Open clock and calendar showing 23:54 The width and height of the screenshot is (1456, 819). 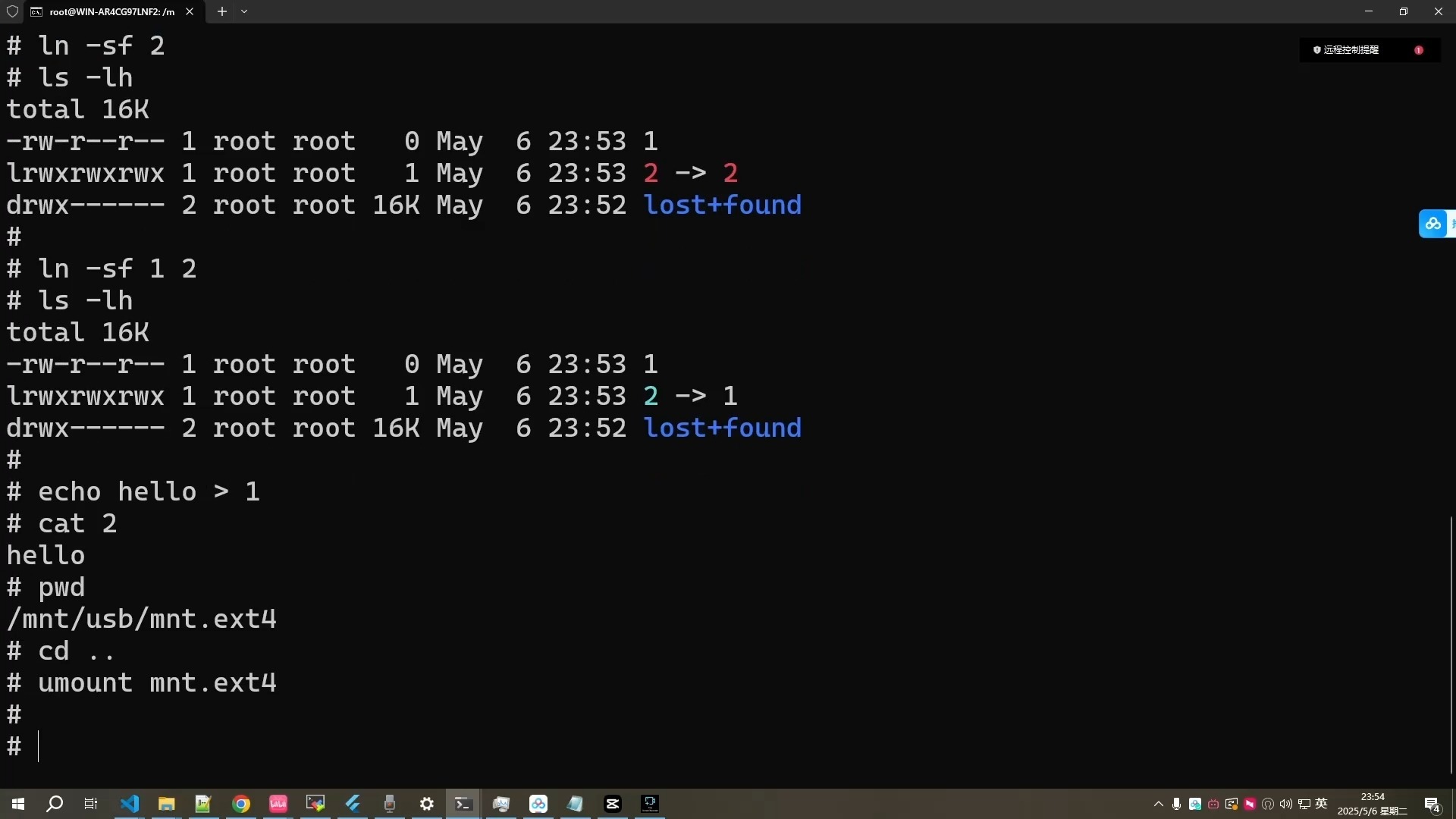click(x=1373, y=804)
